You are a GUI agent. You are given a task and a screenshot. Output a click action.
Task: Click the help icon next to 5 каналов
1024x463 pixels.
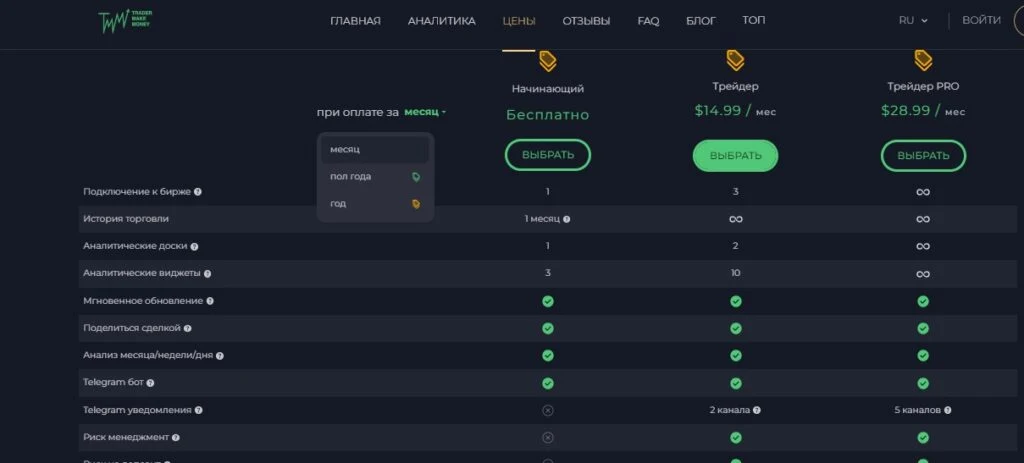coord(947,411)
